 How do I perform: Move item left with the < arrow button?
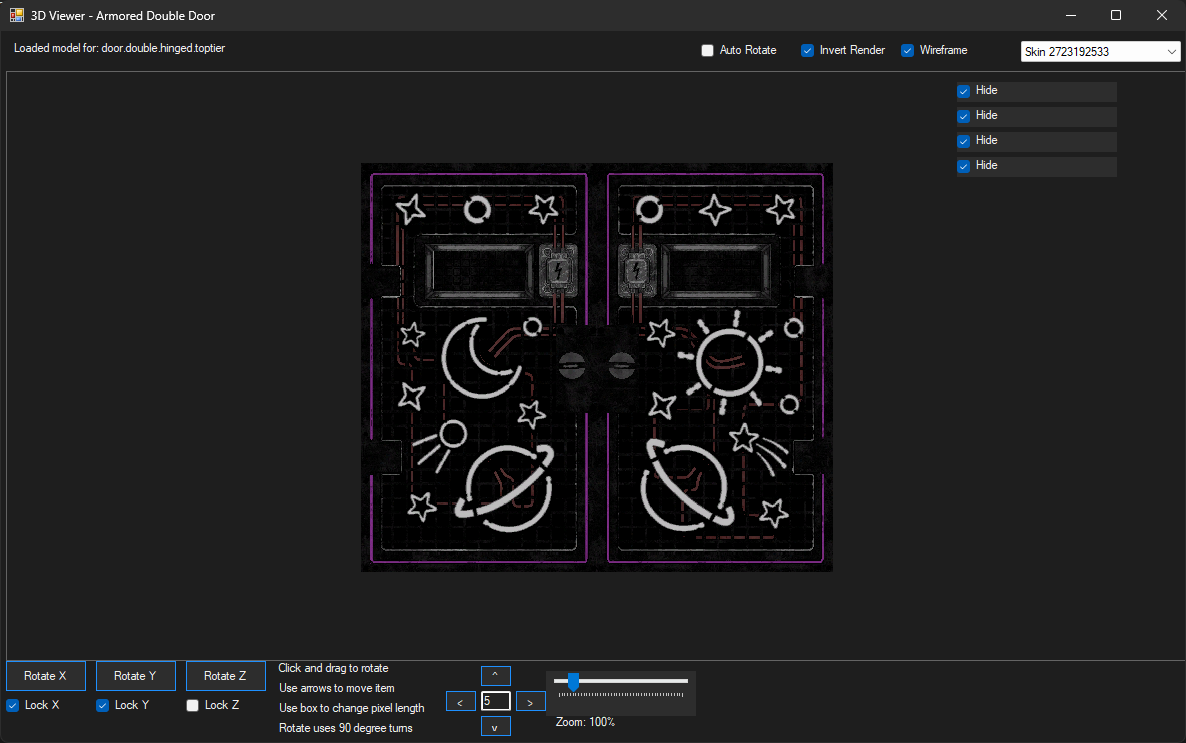(460, 701)
